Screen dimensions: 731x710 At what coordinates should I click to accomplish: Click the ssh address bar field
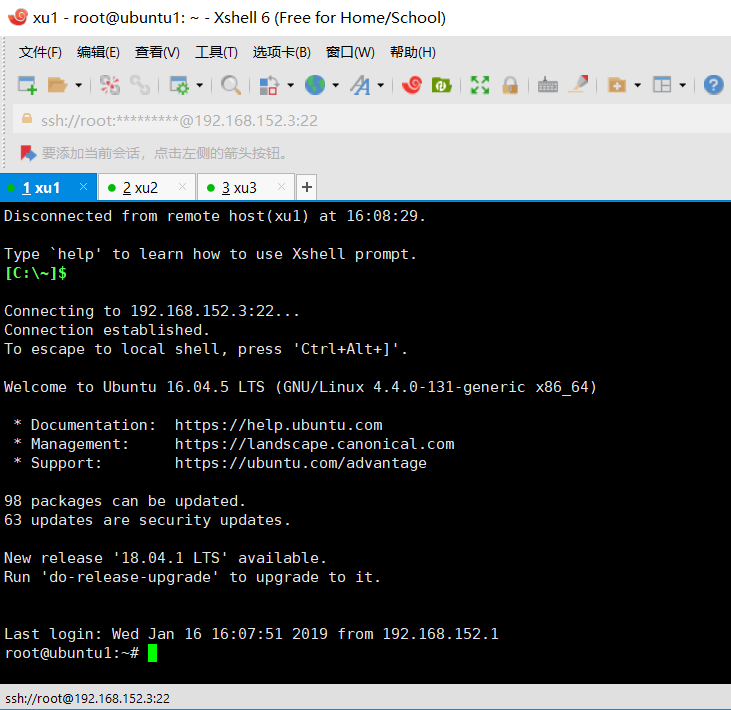pos(373,120)
